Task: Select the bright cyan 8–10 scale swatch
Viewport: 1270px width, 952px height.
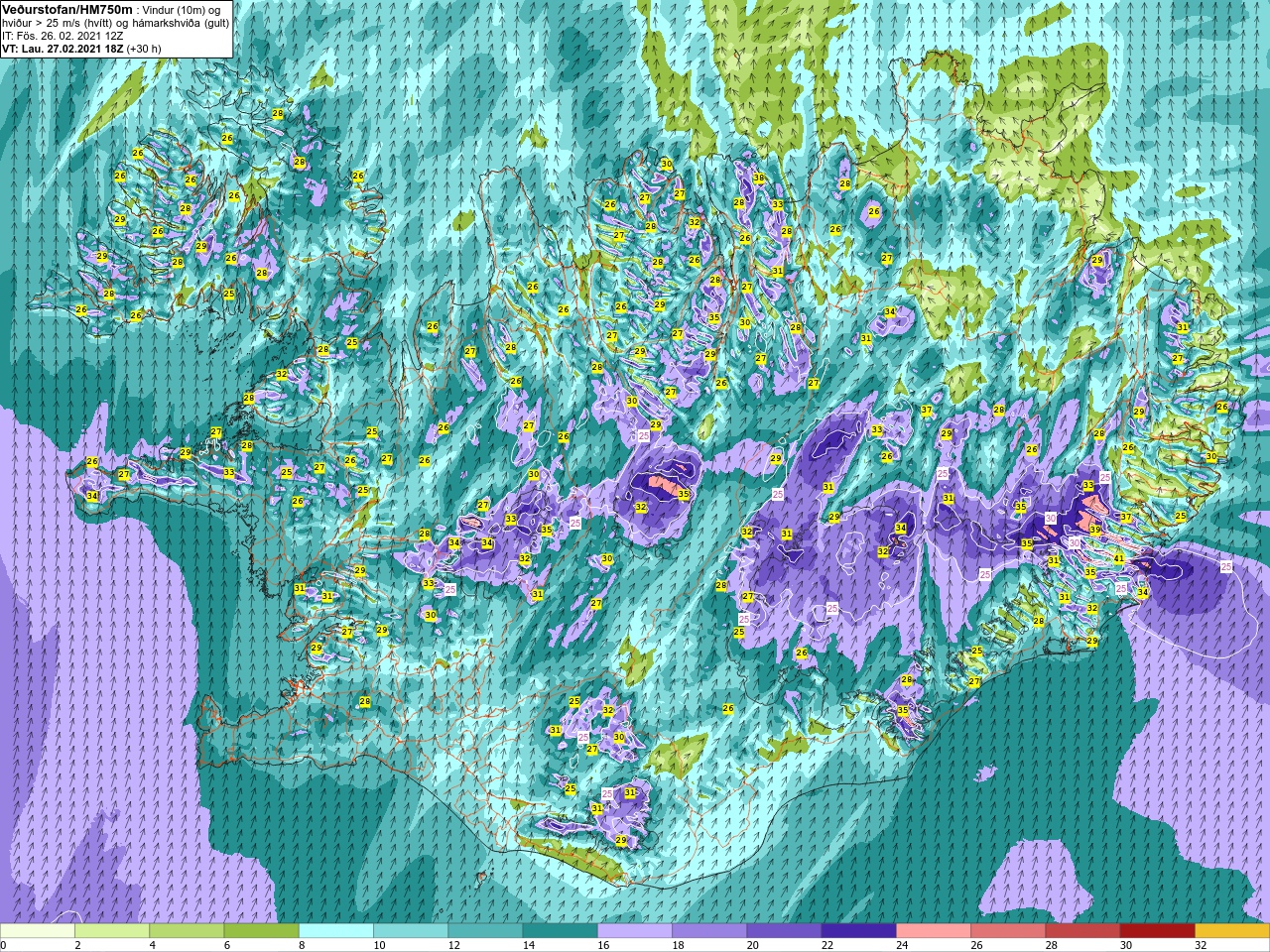Action: tap(336, 931)
